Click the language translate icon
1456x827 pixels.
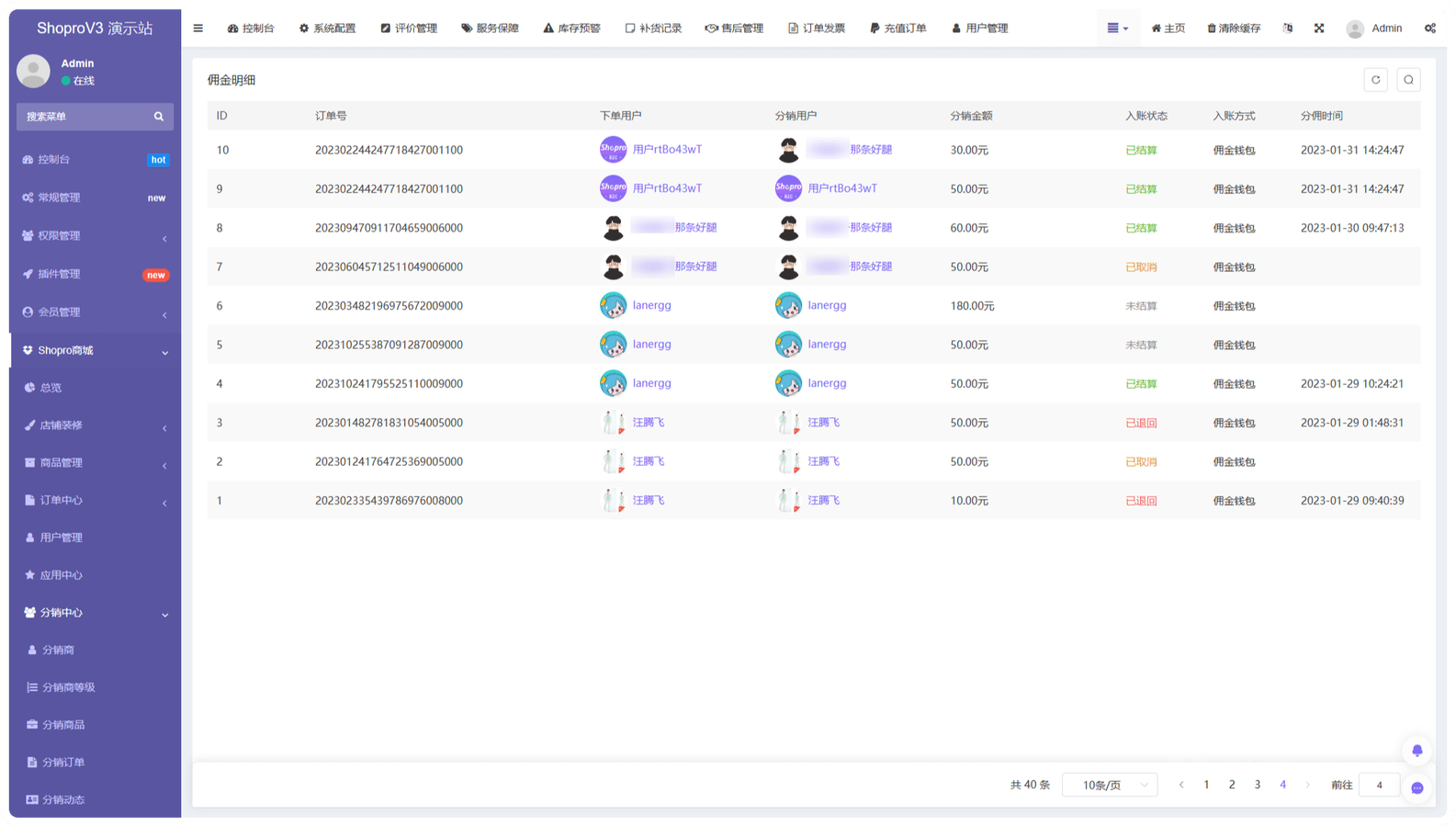(1288, 28)
